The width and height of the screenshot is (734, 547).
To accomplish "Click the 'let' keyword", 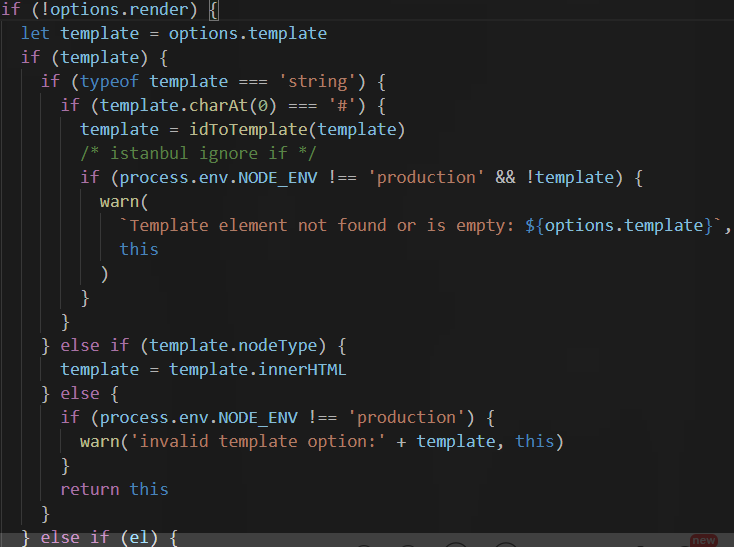I will 35,34.
